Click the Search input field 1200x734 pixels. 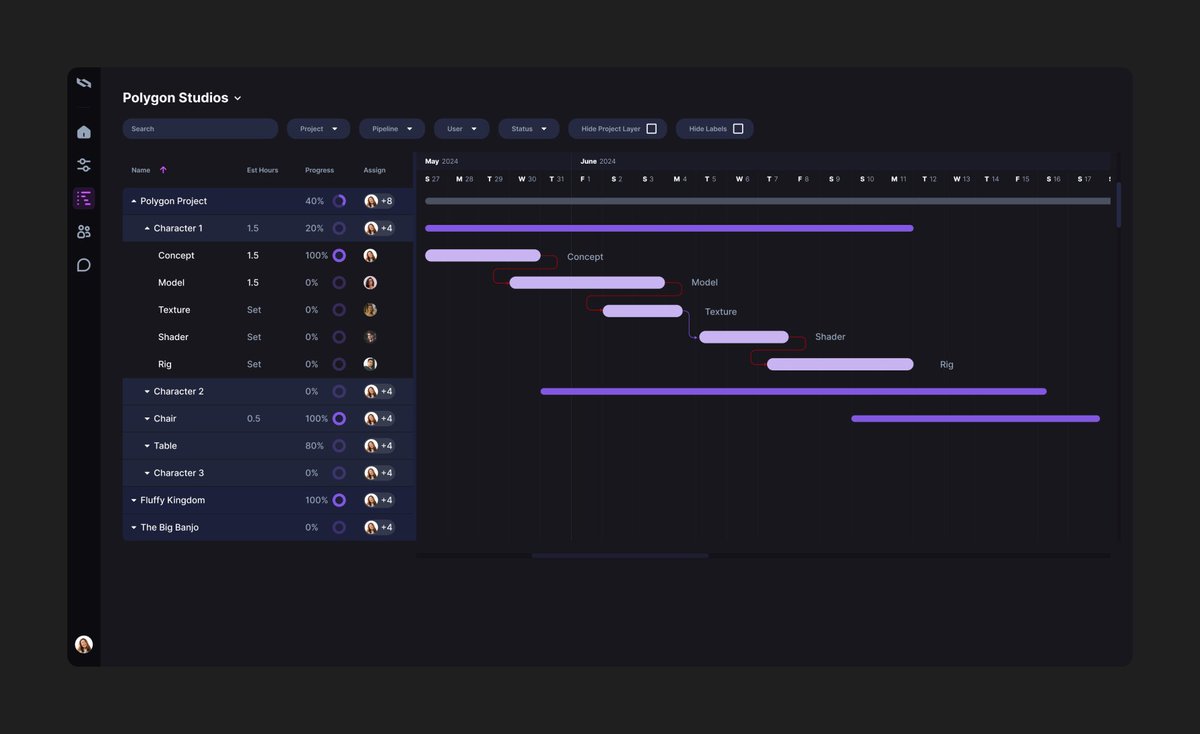(200, 129)
